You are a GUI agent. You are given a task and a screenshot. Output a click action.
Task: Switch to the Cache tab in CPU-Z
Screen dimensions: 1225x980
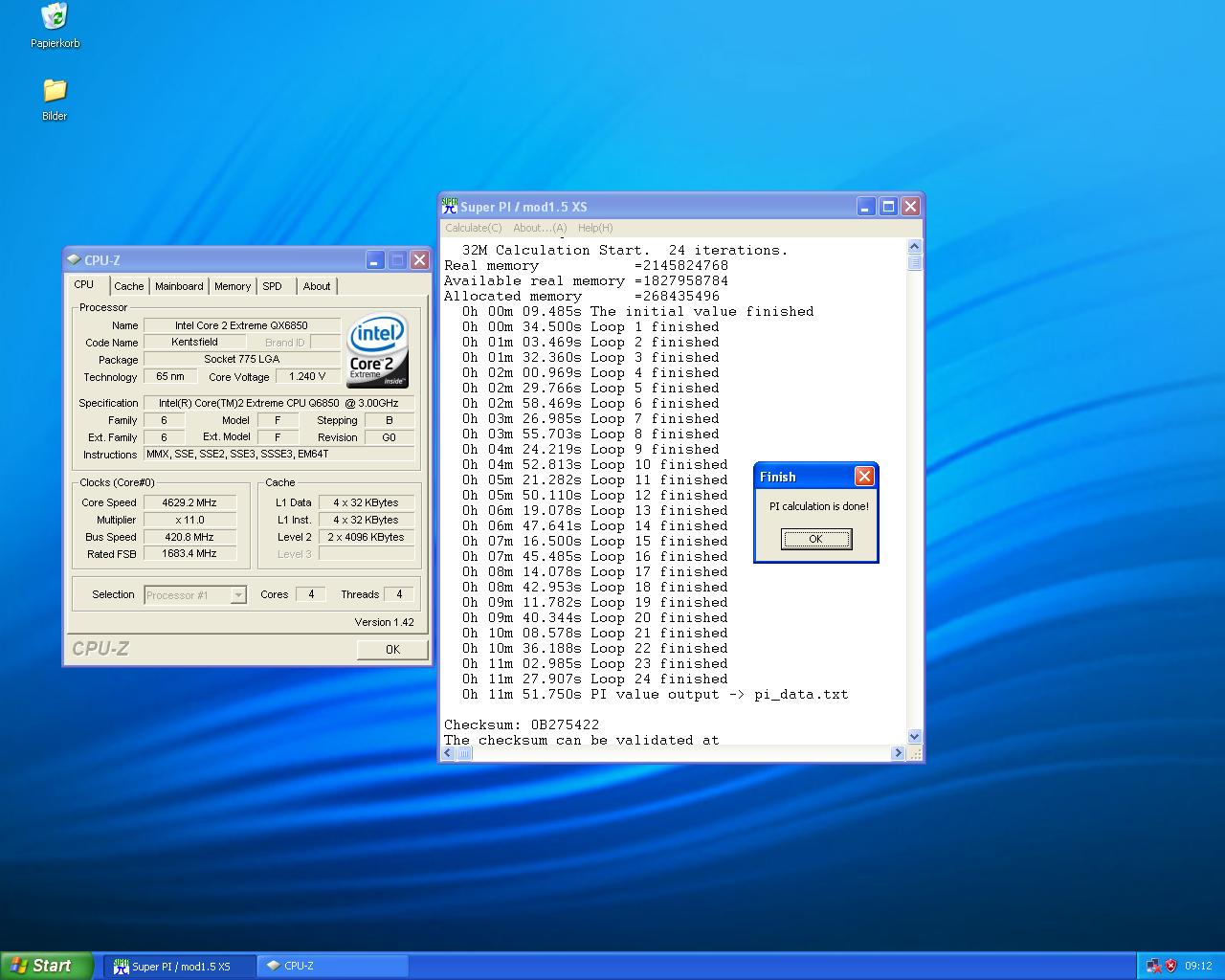(129, 286)
